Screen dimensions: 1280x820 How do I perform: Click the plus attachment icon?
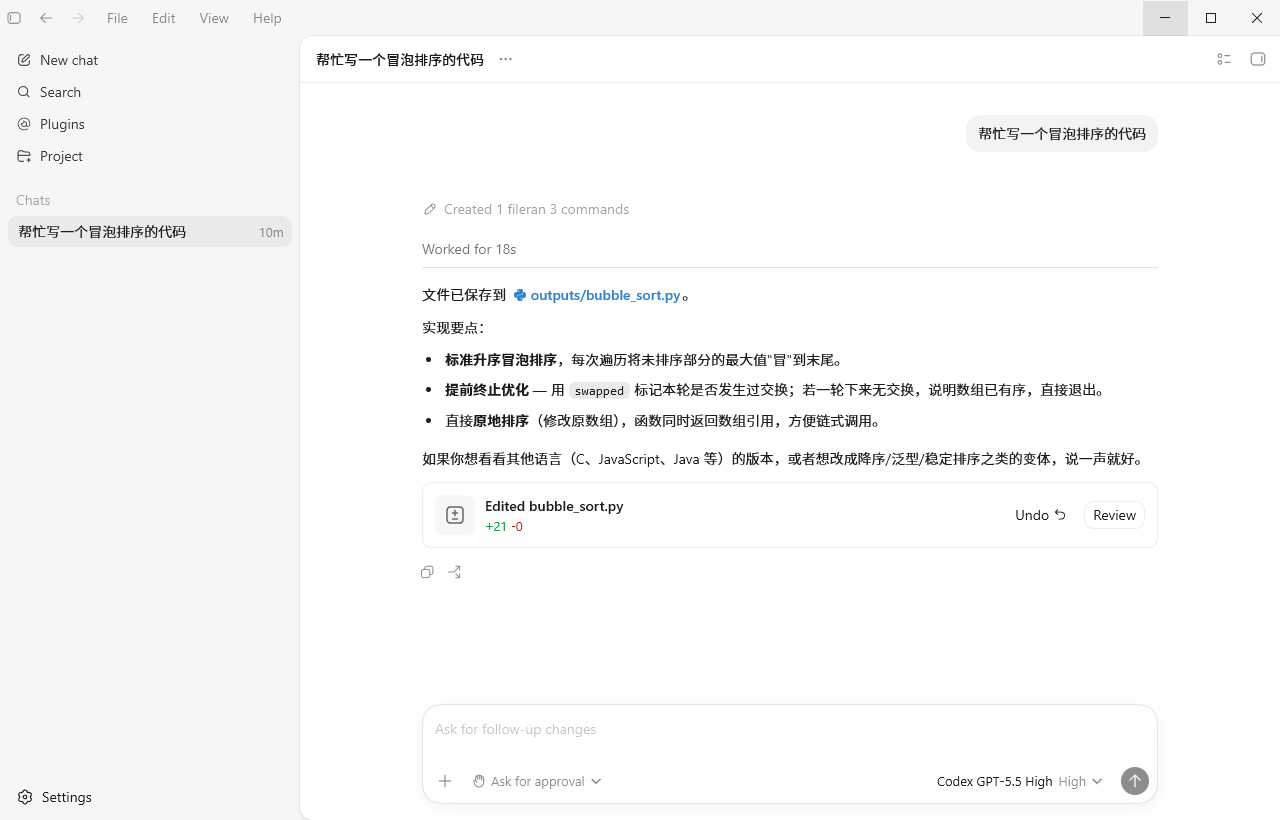[446, 781]
